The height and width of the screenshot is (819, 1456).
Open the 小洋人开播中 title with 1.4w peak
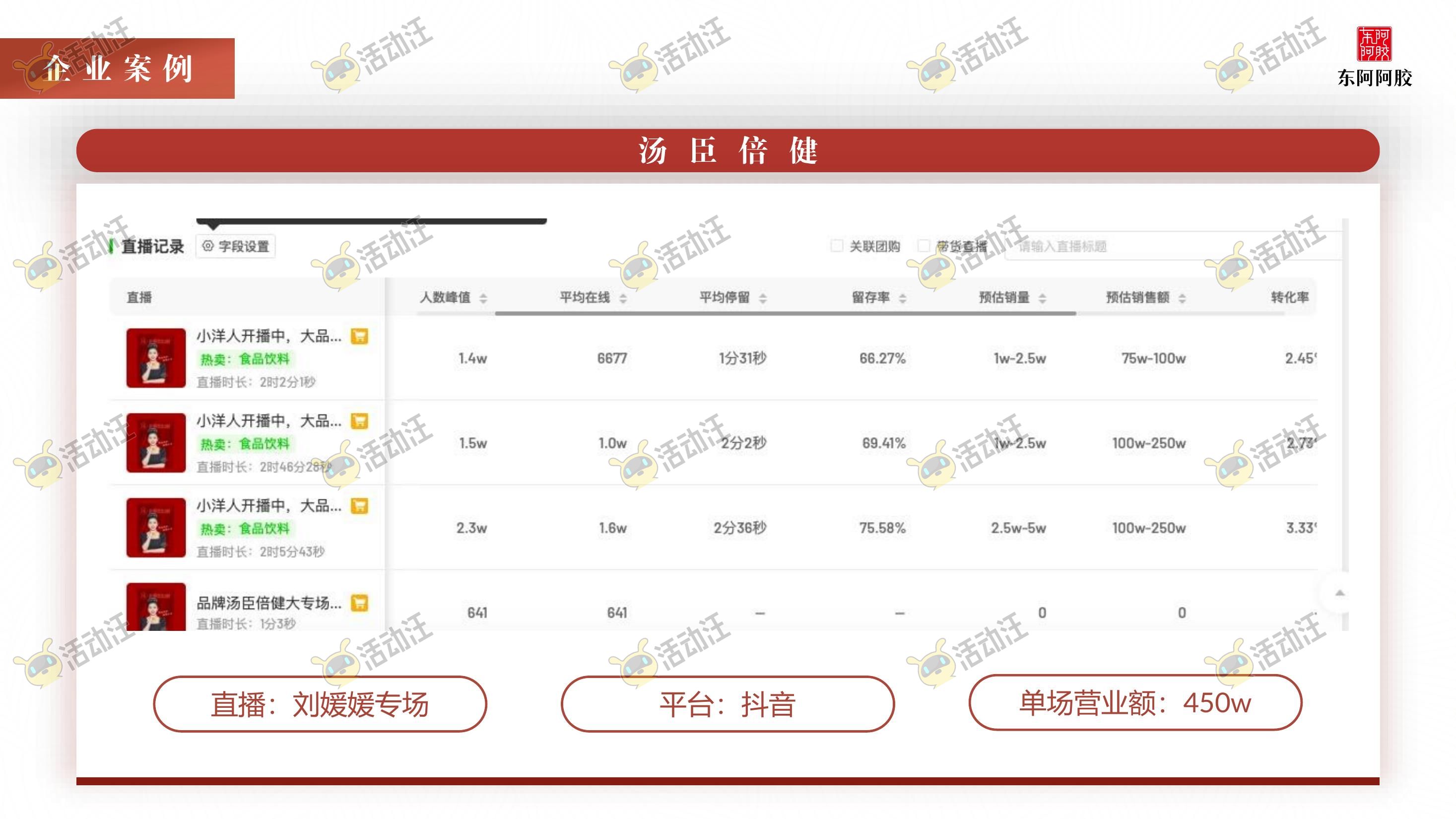[269, 337]
